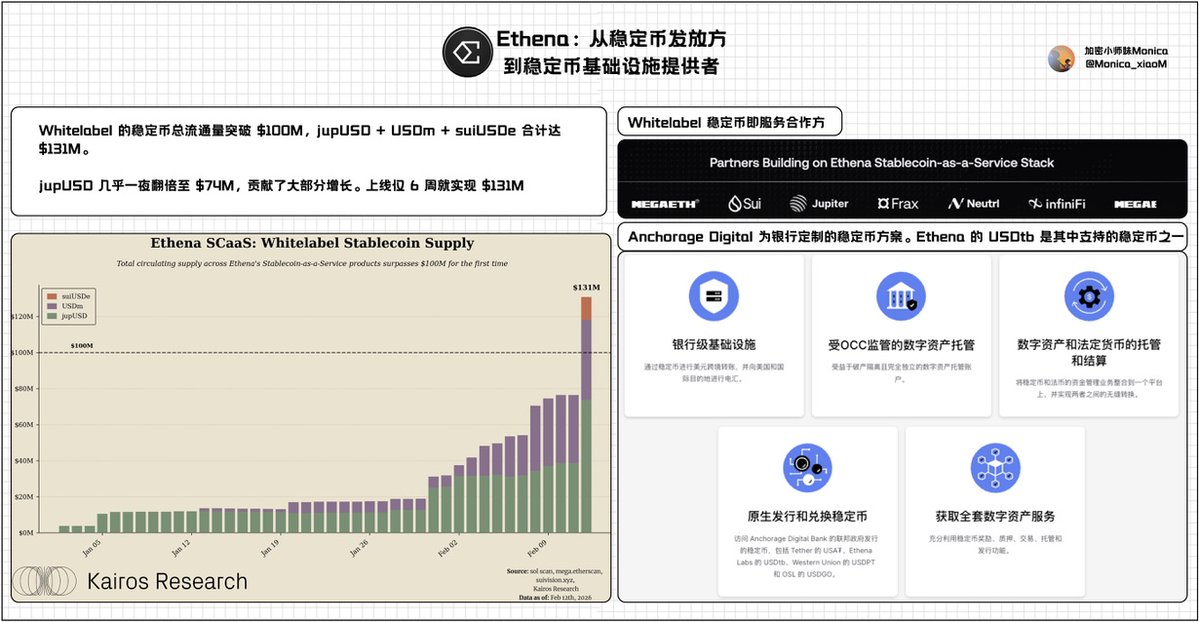Click the Kairos Research text

coord(167,581)
